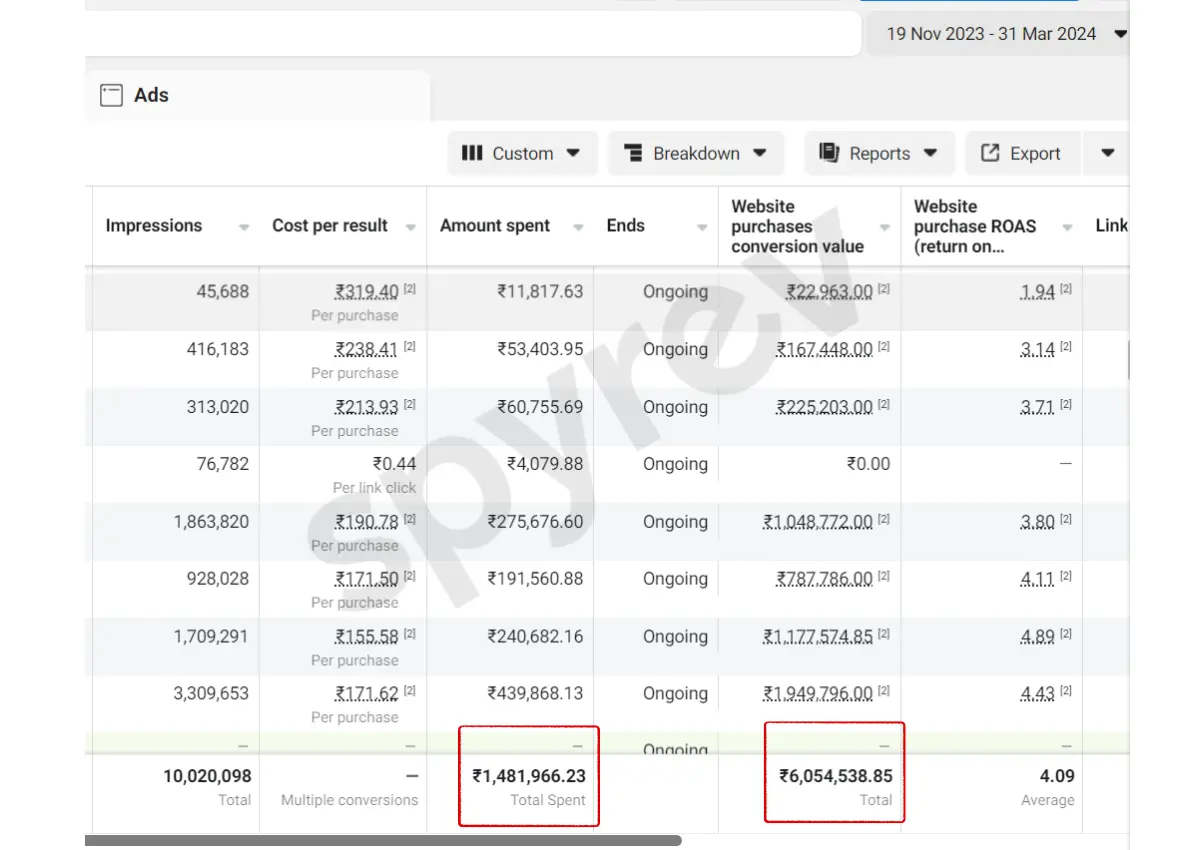Click the ₹1,048,772.00 conversion value link
Viewport: 1200px width, 850px height.
point(818,522)
